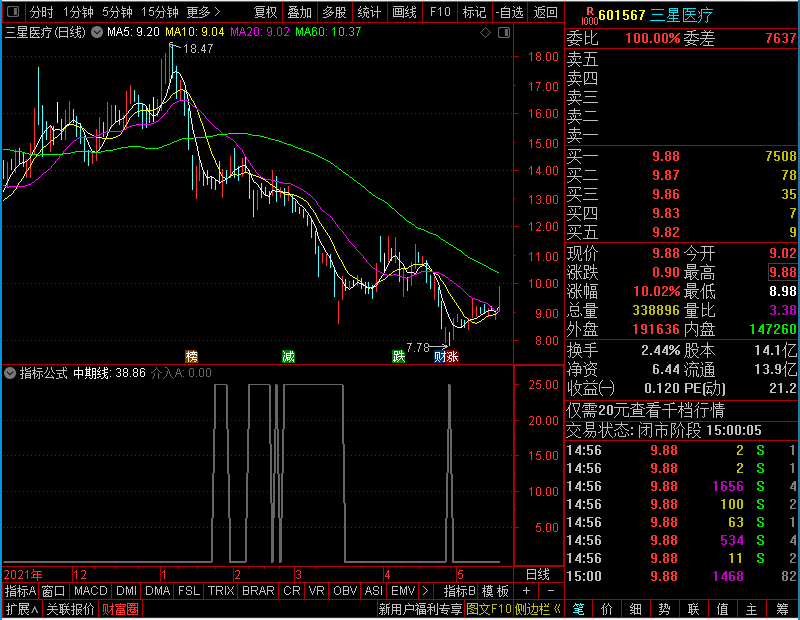Viewport: 800px width, 620px height.
Task: Select the VR indicator tab
Action: pyautogui.click(x=317, y=591)
